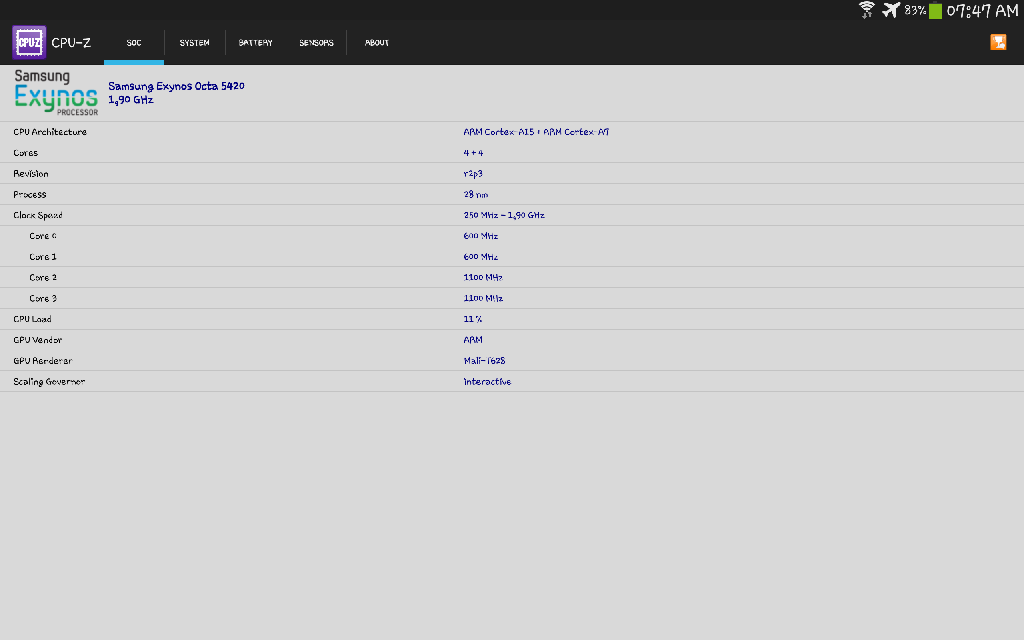The image size is (1024, 640).
Task: Switch to the SYSTEM tab
Action: tap(195, 43)
